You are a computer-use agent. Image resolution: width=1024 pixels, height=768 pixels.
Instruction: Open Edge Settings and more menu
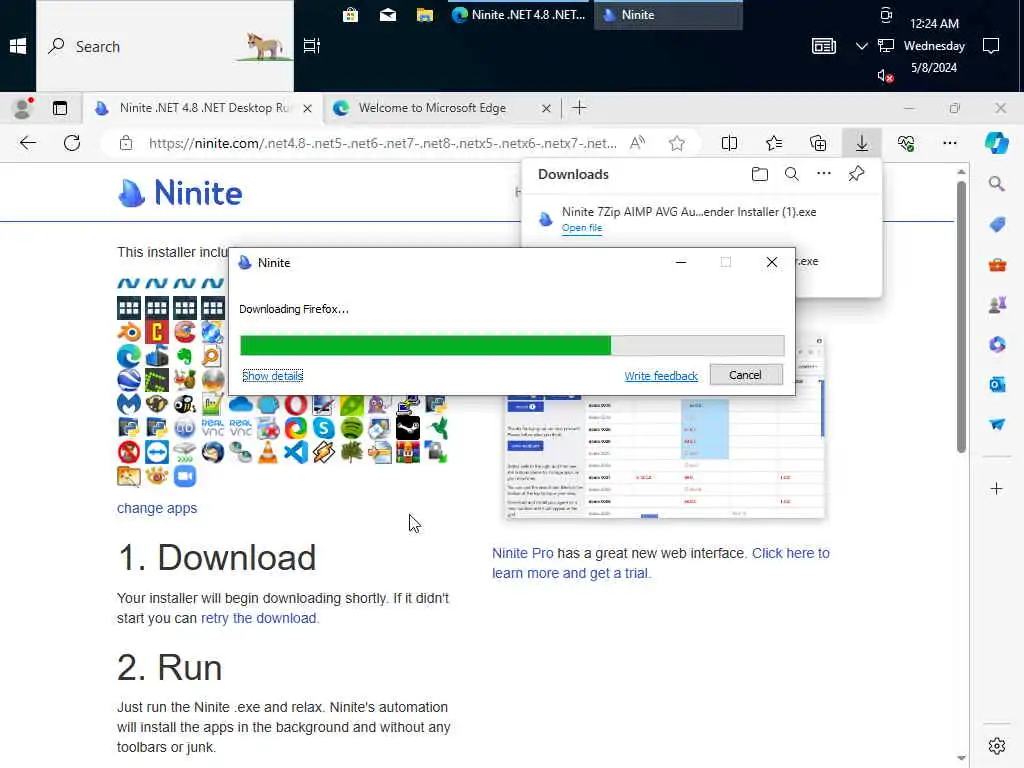pos(950,143)
